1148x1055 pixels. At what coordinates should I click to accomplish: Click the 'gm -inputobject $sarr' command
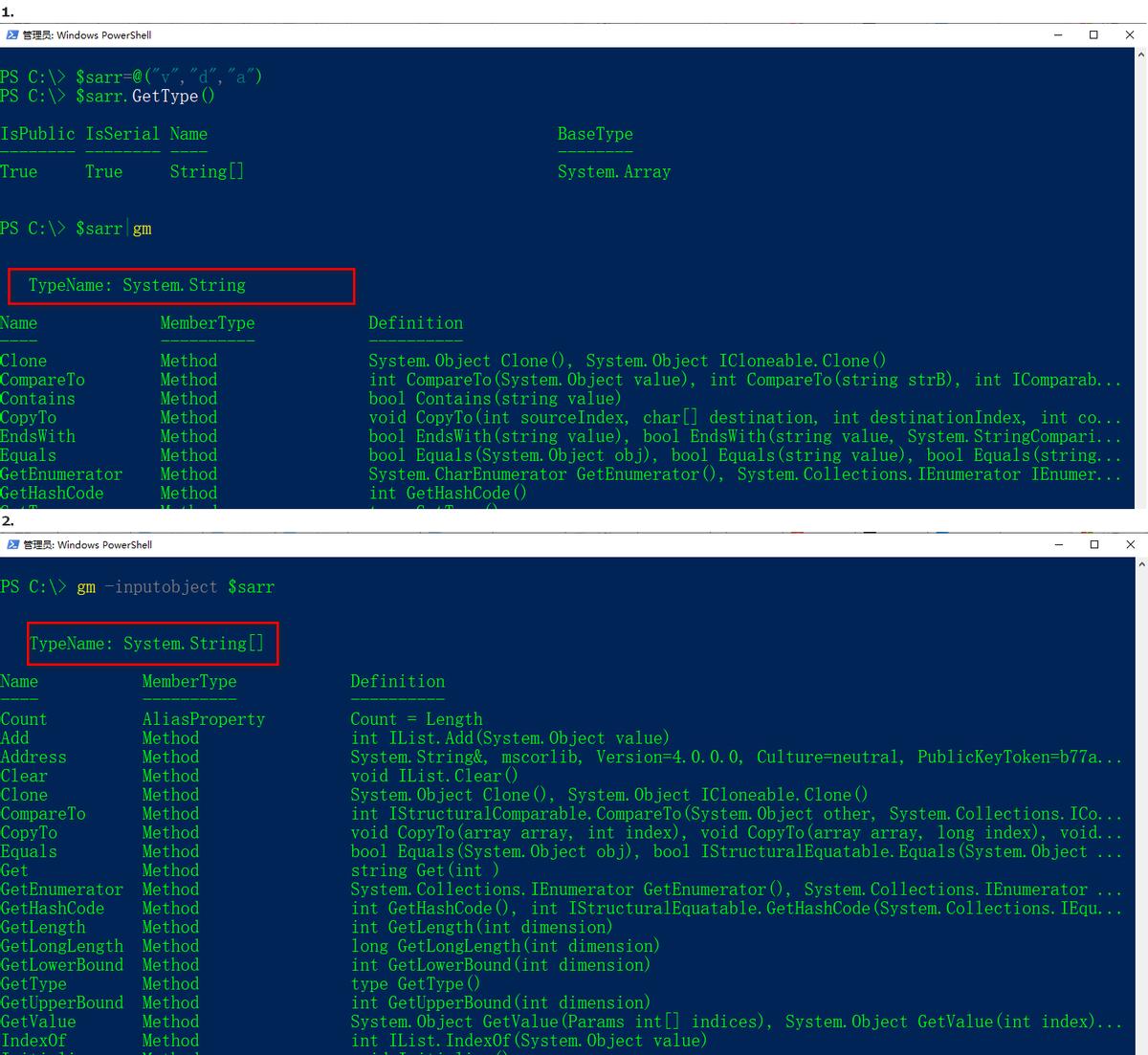(175, 587)
